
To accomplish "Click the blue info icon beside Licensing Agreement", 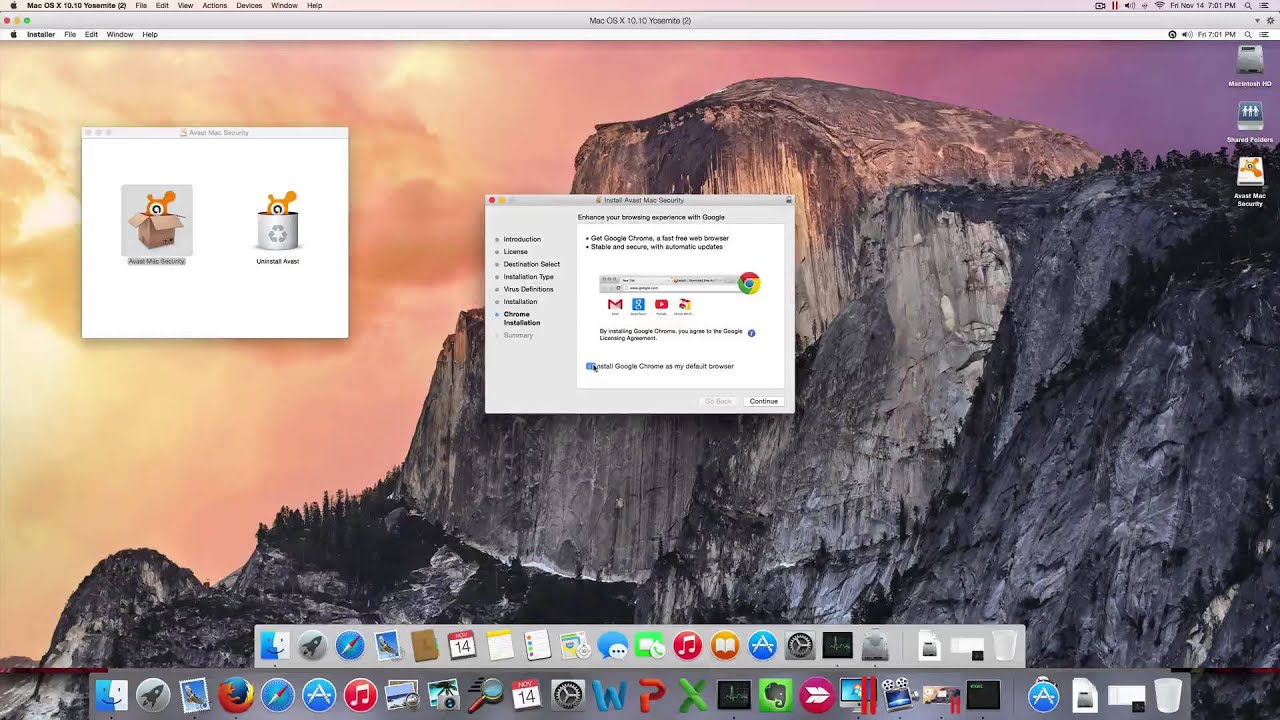I will pyautogui.click(x=751, y=333).
